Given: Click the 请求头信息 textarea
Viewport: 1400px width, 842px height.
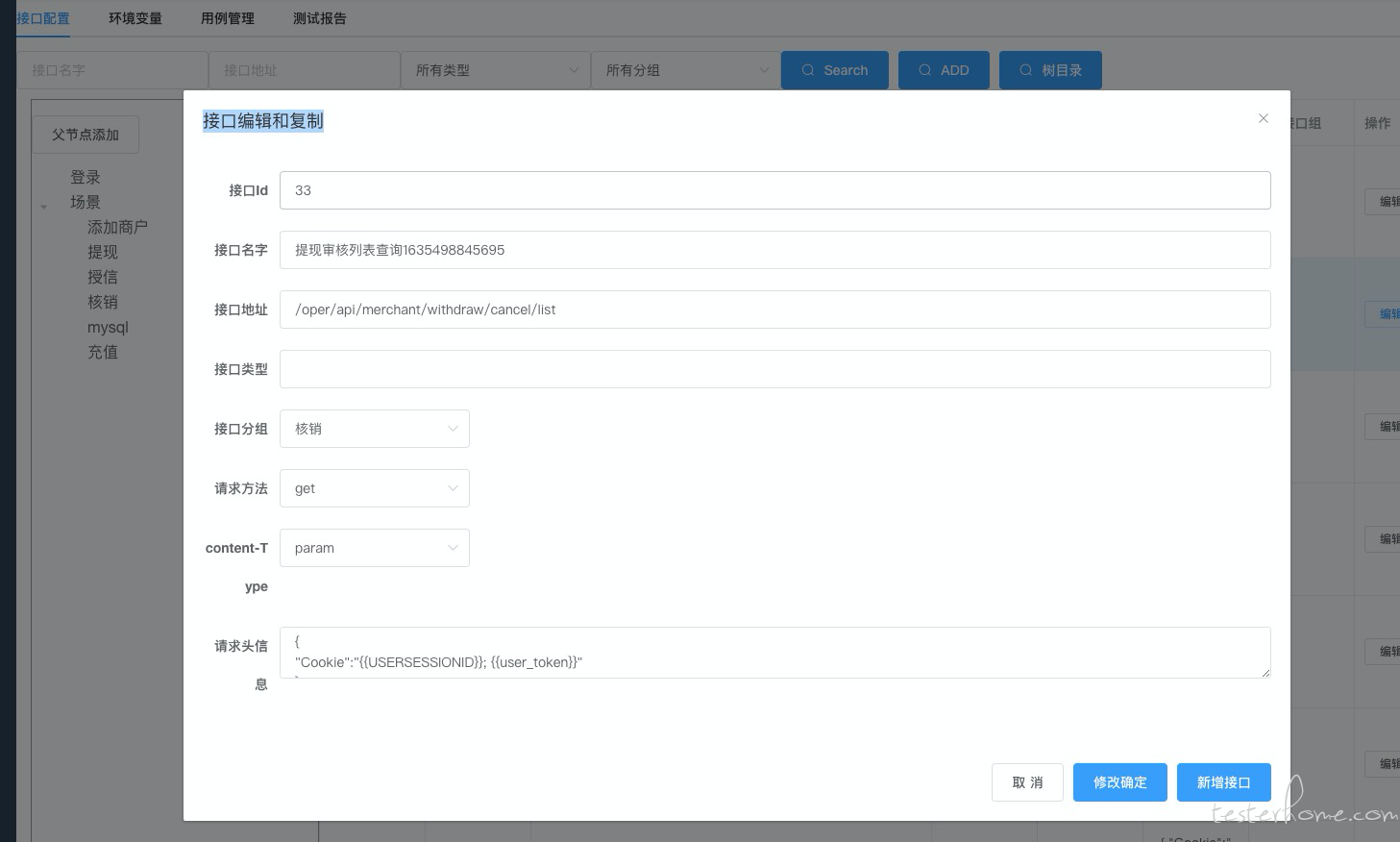Looking at the screenshot, I should 774,653.
